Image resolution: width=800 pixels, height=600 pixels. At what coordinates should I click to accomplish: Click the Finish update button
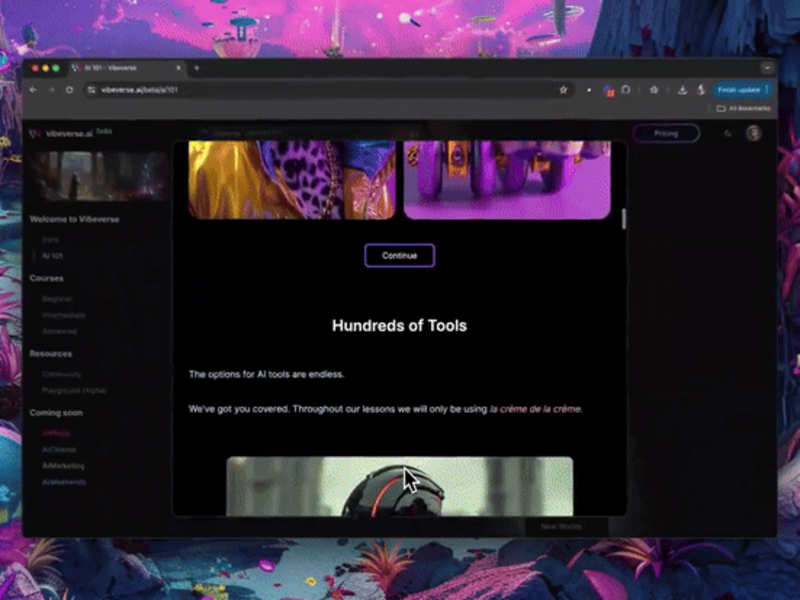(x=742, y=90)
